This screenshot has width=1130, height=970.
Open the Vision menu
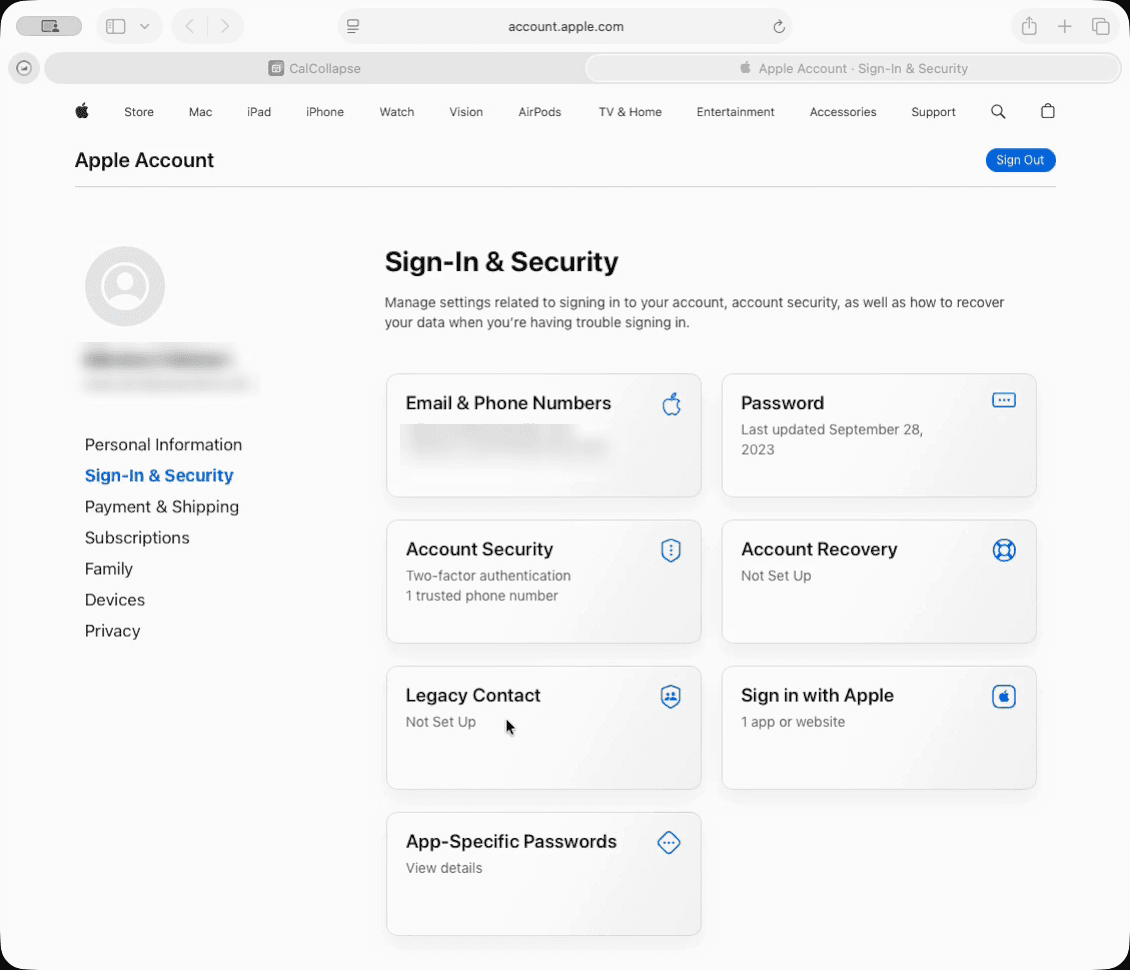(466, 112)
